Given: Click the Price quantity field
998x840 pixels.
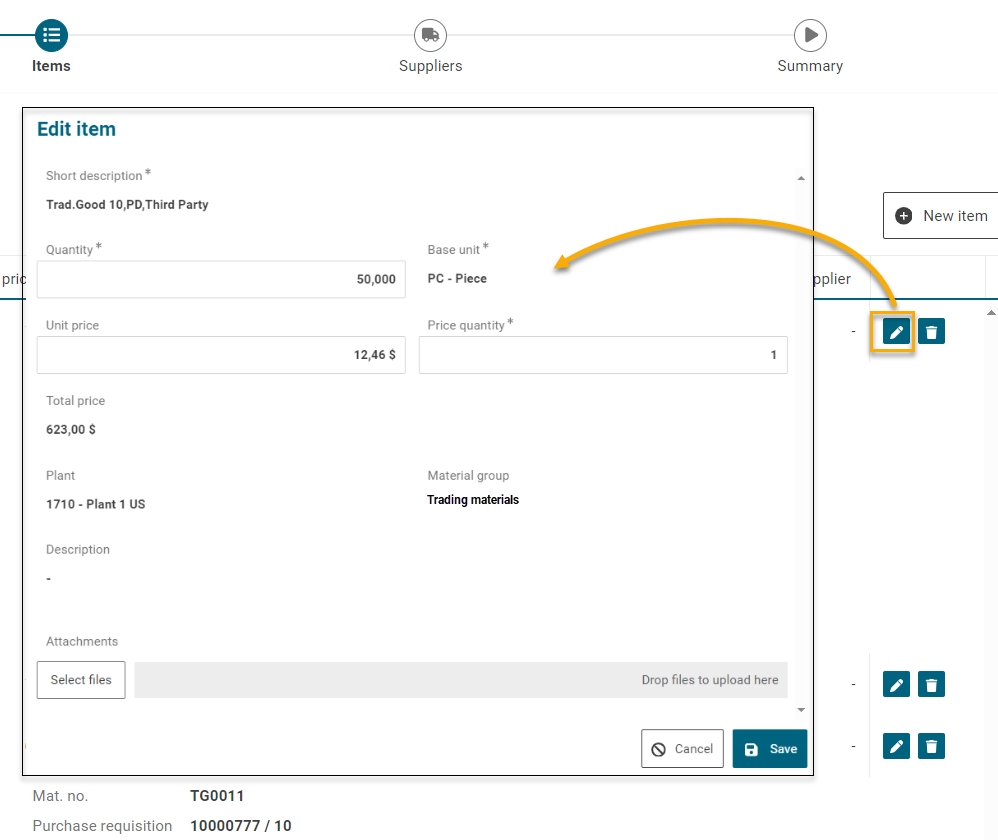Looking at the screenshot, I should point(603,355).
